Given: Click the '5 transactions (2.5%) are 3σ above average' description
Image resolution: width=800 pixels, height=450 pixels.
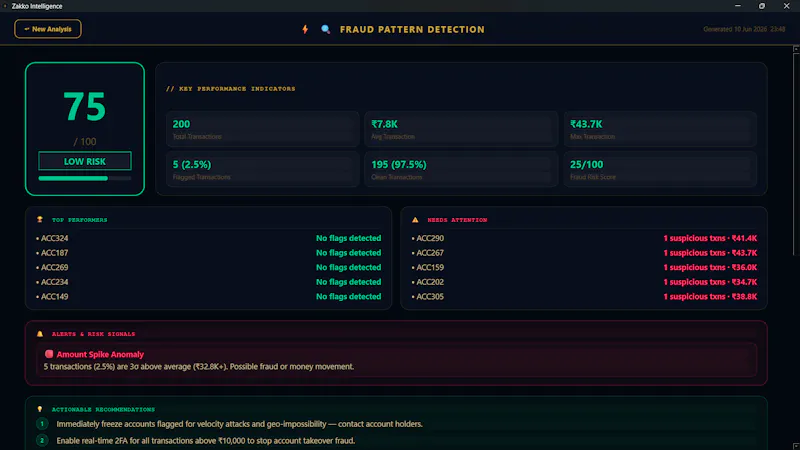Looking at the screenshot, I should (198, 367).
